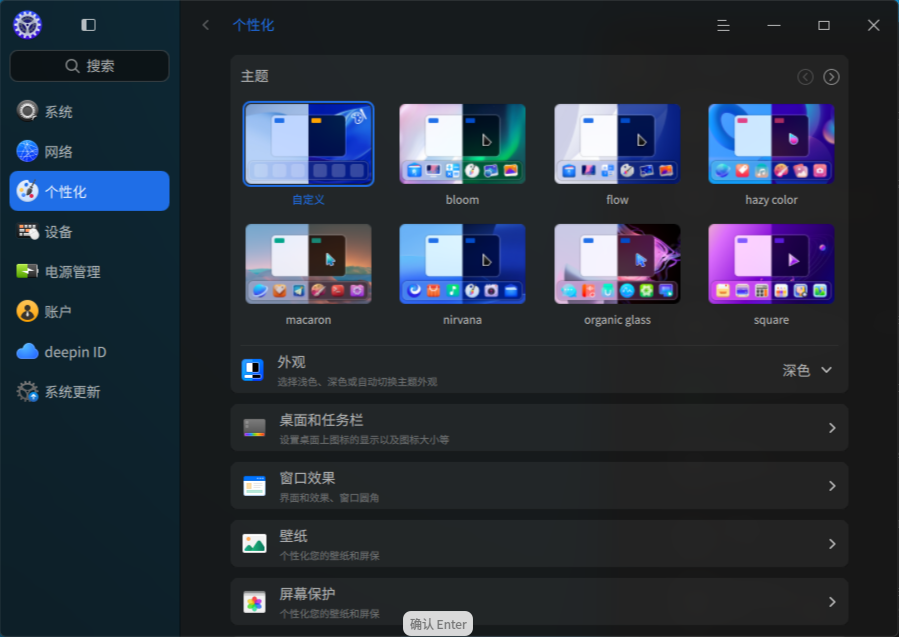Open the 深色 appearance dropdown
899x637 pixels.
[807, 370]
